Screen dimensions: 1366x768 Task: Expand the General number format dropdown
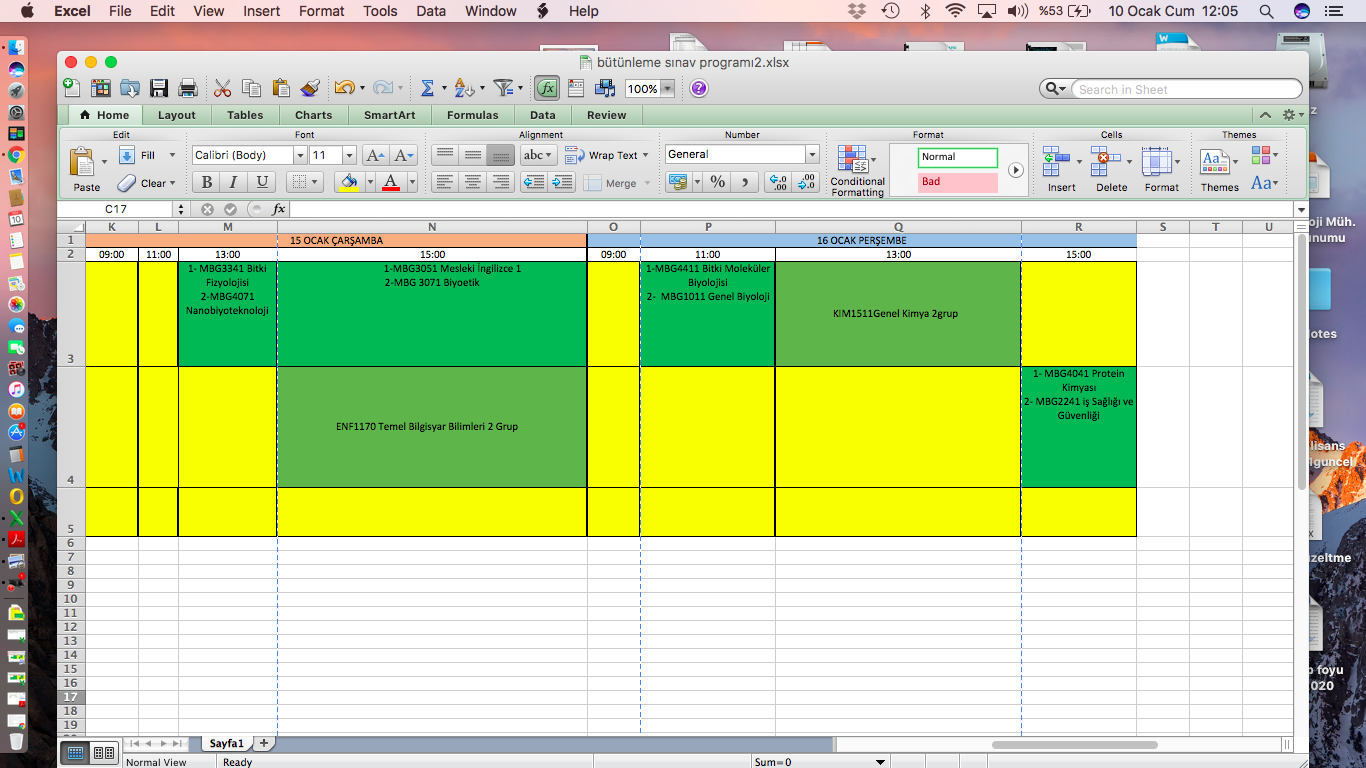(812, 155)
